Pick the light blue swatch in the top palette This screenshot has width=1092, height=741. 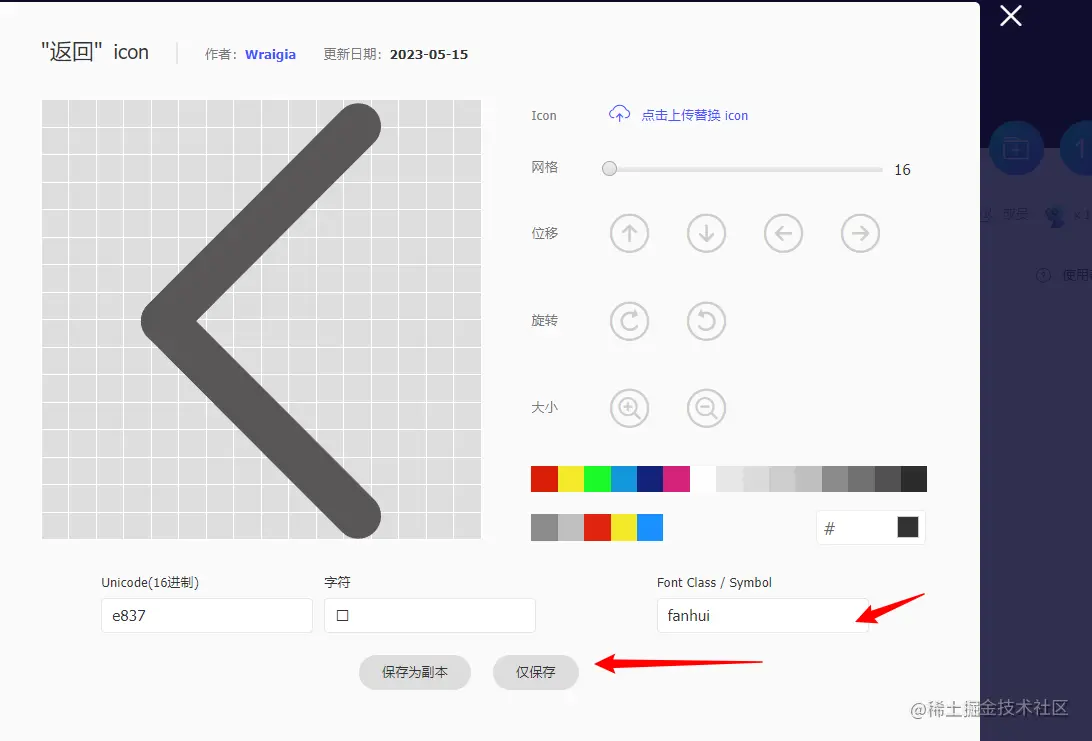623,479
